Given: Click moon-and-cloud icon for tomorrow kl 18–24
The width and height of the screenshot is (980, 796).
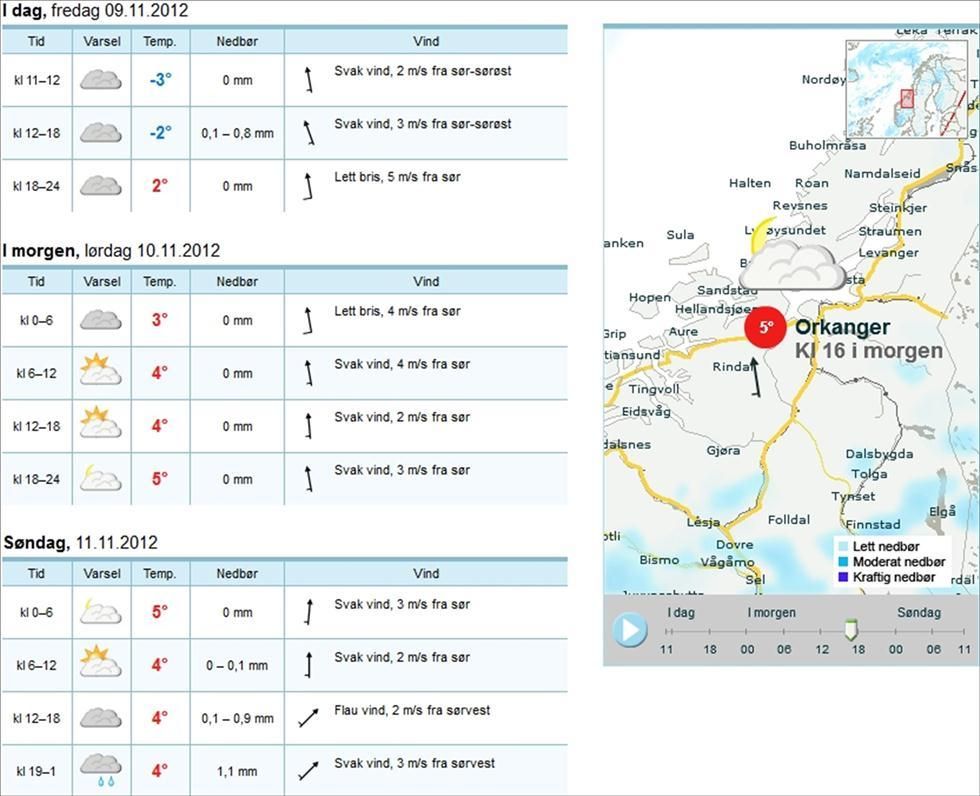Looking at the screenshot, I should (101, 479).
